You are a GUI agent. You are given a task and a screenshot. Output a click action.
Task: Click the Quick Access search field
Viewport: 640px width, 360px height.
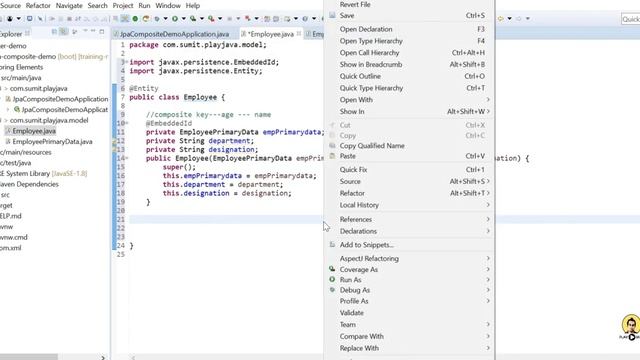631,19
